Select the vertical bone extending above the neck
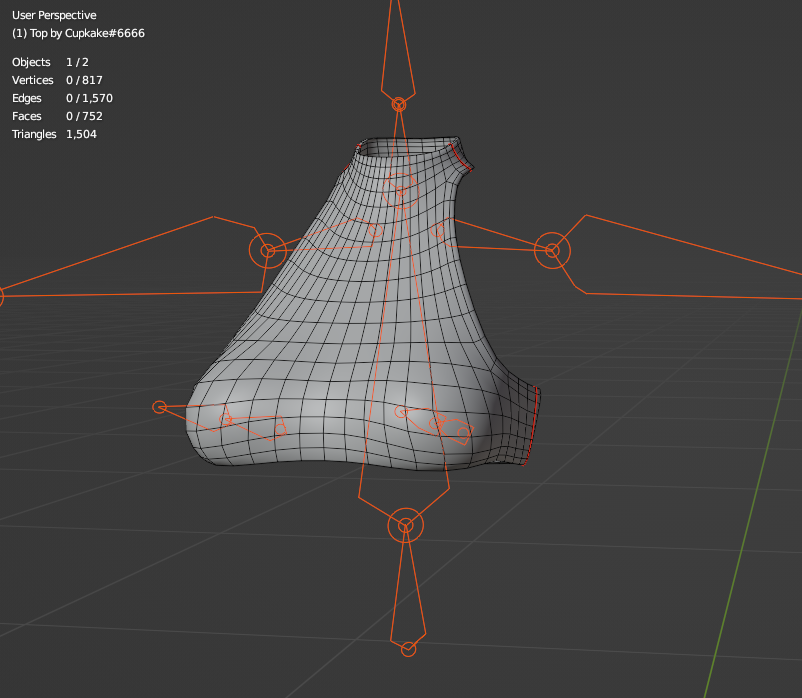This screenshot has width=802, height=698. tap(398, 50)
